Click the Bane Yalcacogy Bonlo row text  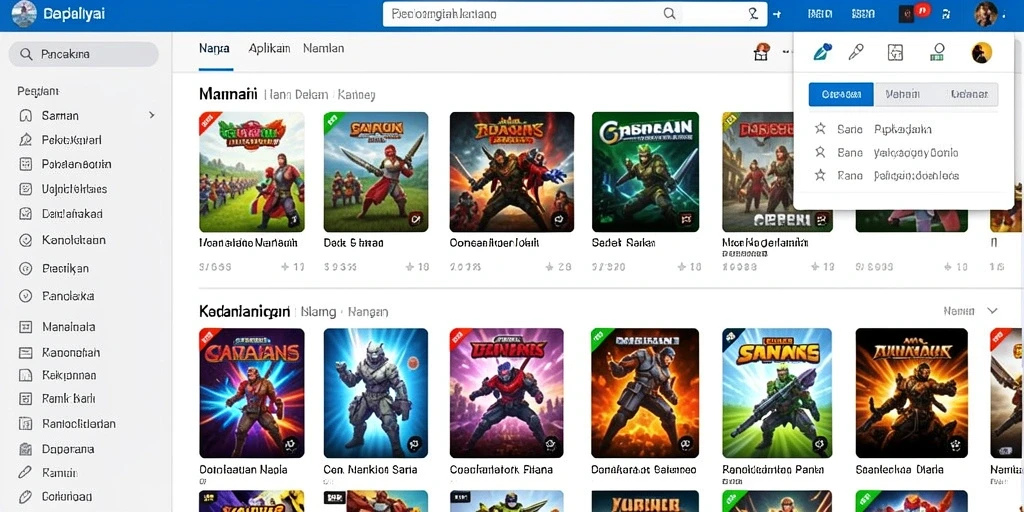click(897, 153)
